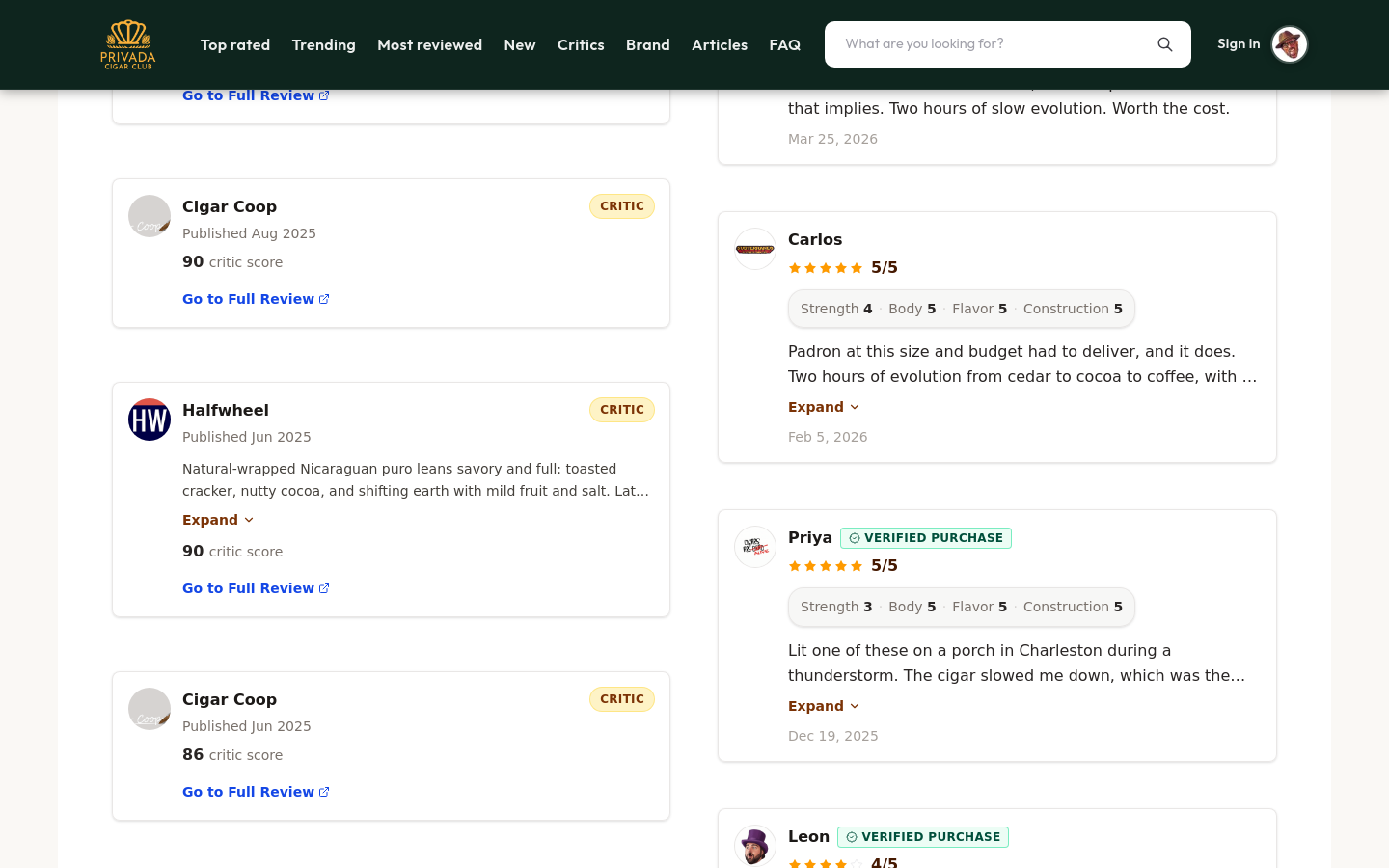Click the search magnifier icon
Image resolution: width=1389 pixels, height=868 pixels.
click(1165, 44)
